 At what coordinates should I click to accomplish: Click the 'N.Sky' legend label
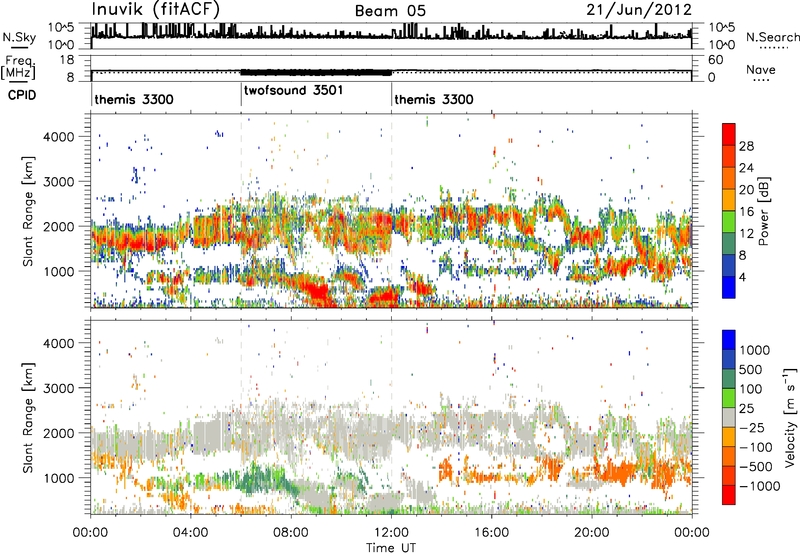coord(19,37)
